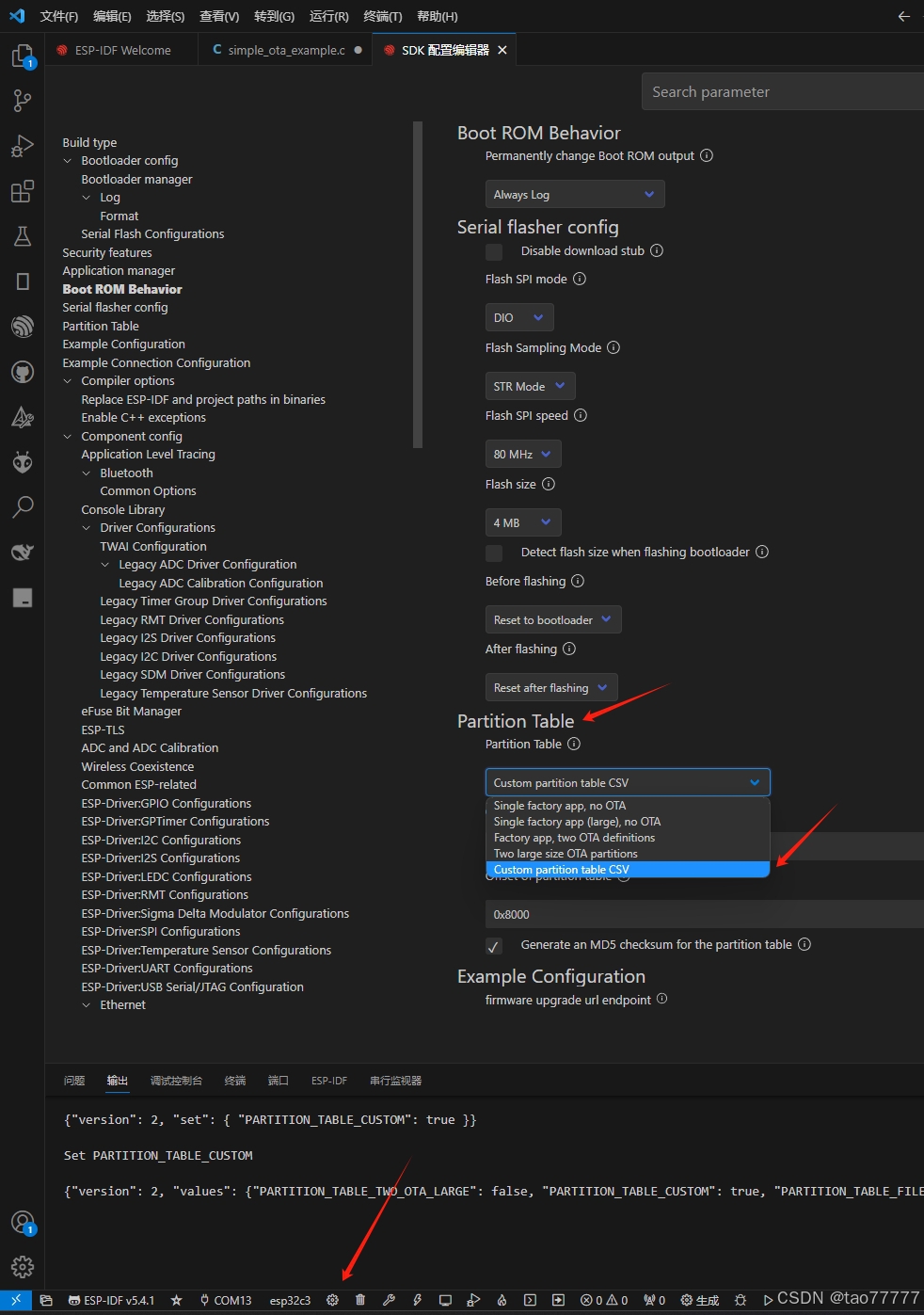Screen dimensions: 924x1315
Task: Open the Reset to bootloader dropdown
Action: click(x=553, y=619)
